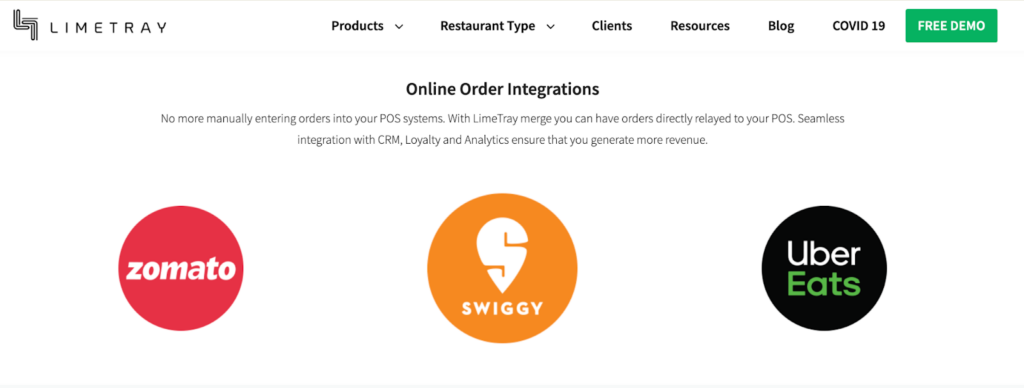
Task: Open the Restaurant Type menu label
Action: point(487,26)
